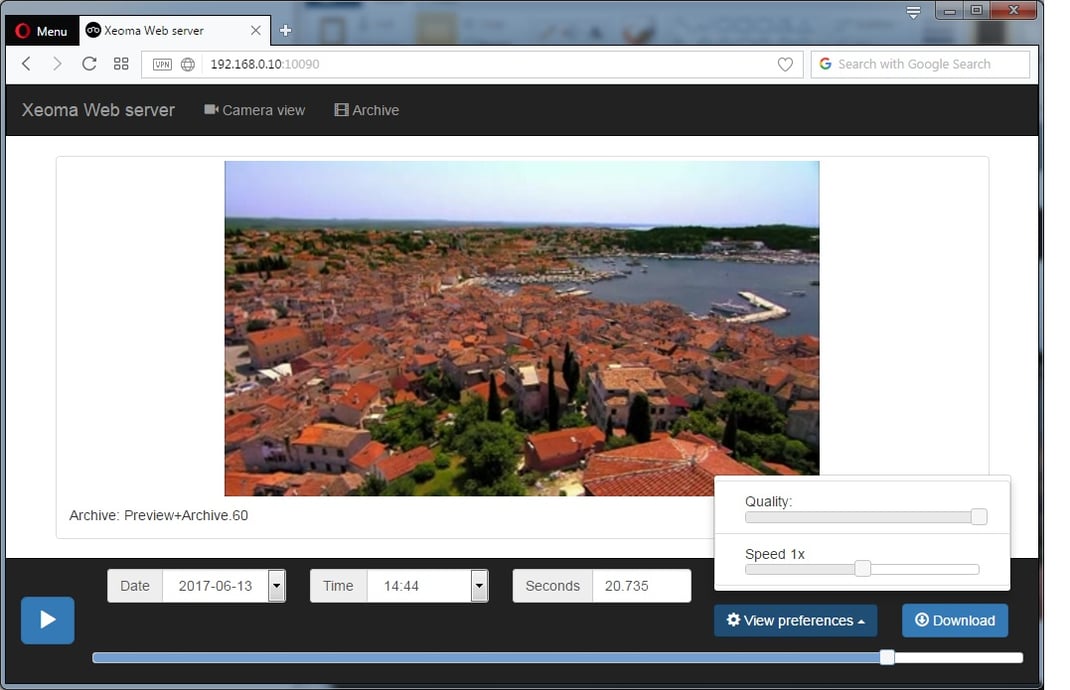This screenshot has width=1070, height=690.
Task: Open Speed Dial start page
Action: [x=121, y=64]
